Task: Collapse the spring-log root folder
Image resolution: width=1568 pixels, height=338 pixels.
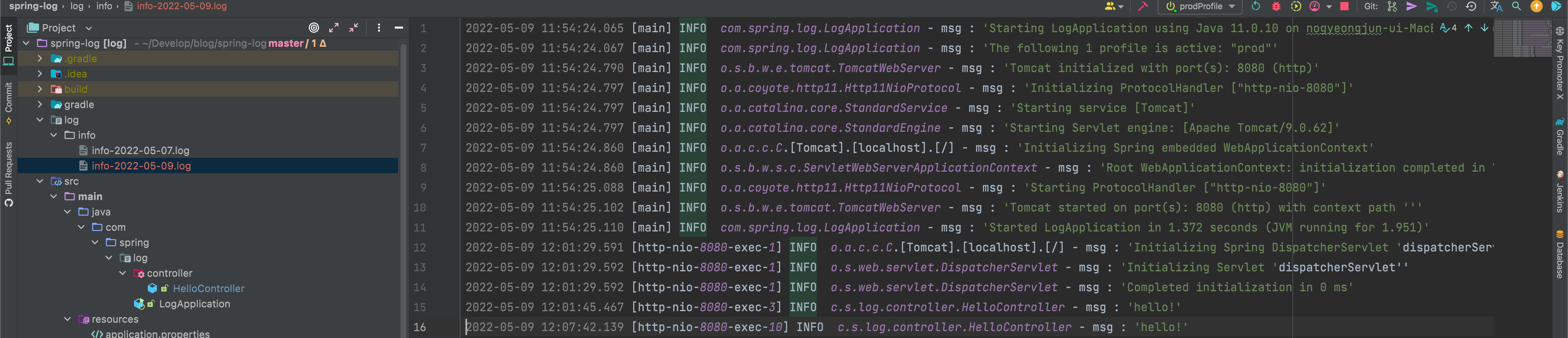Action: coord(27,43)
